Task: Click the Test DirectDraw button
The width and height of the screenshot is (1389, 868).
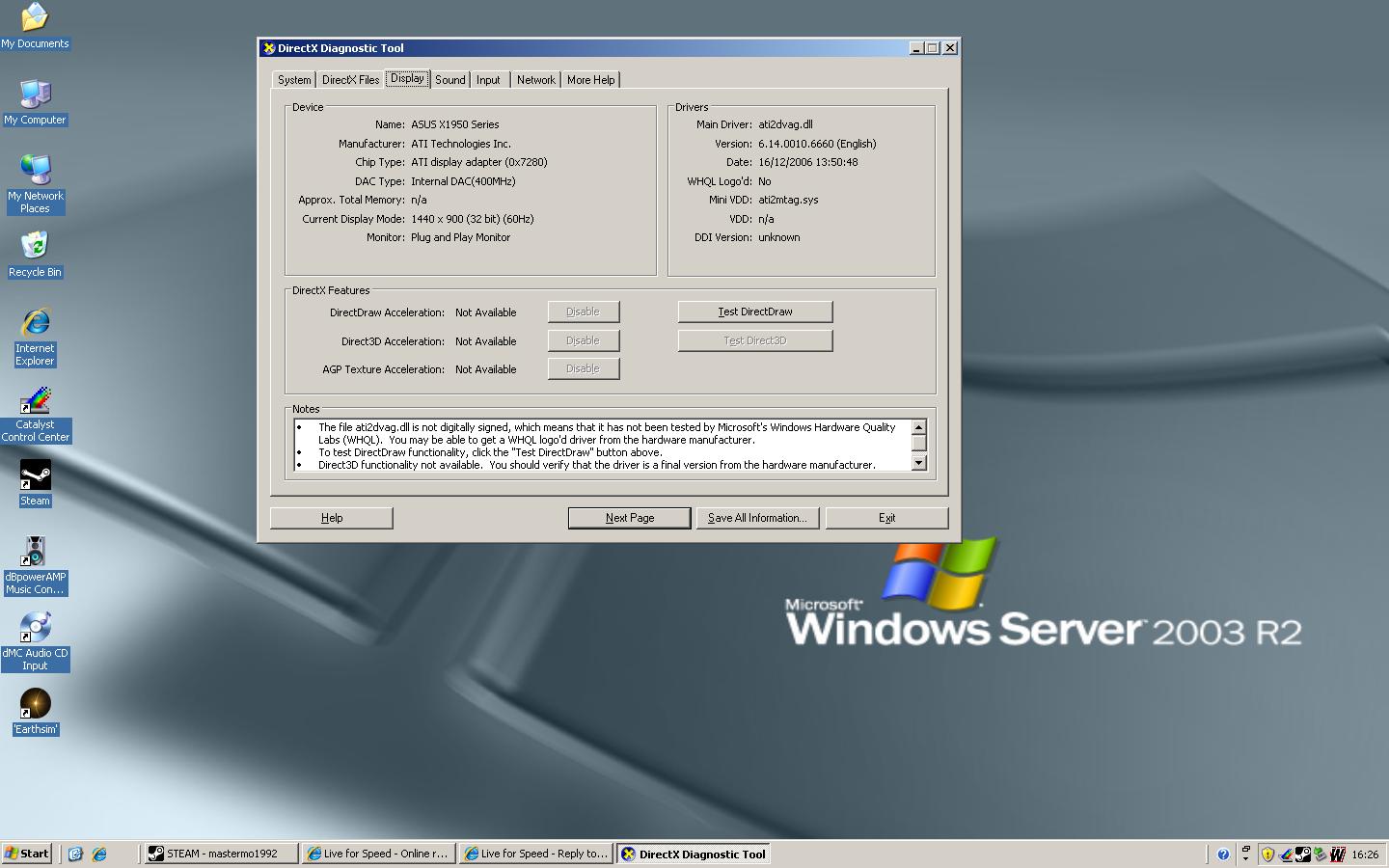Action: click(x=755, y=312)
